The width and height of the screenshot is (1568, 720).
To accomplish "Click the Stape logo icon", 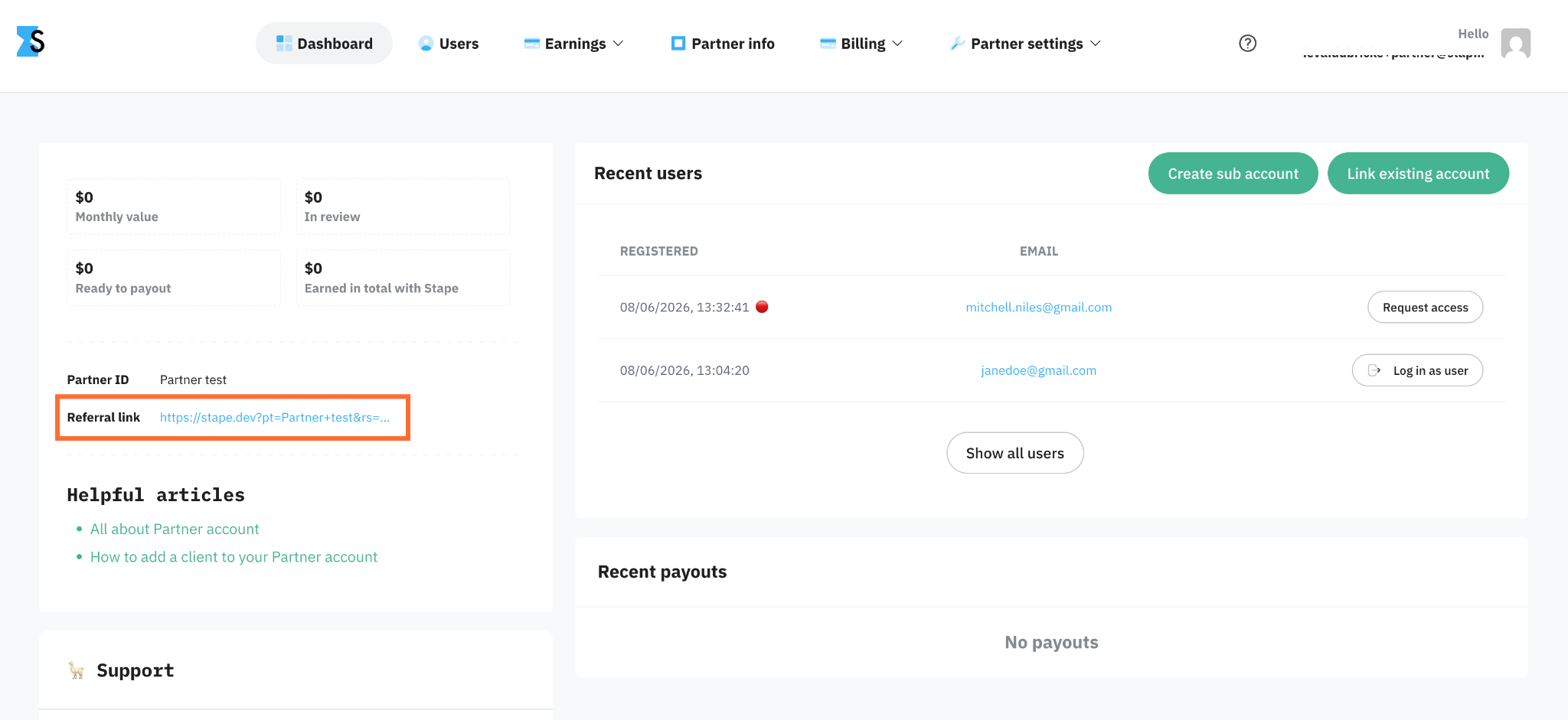I will 31,41.
